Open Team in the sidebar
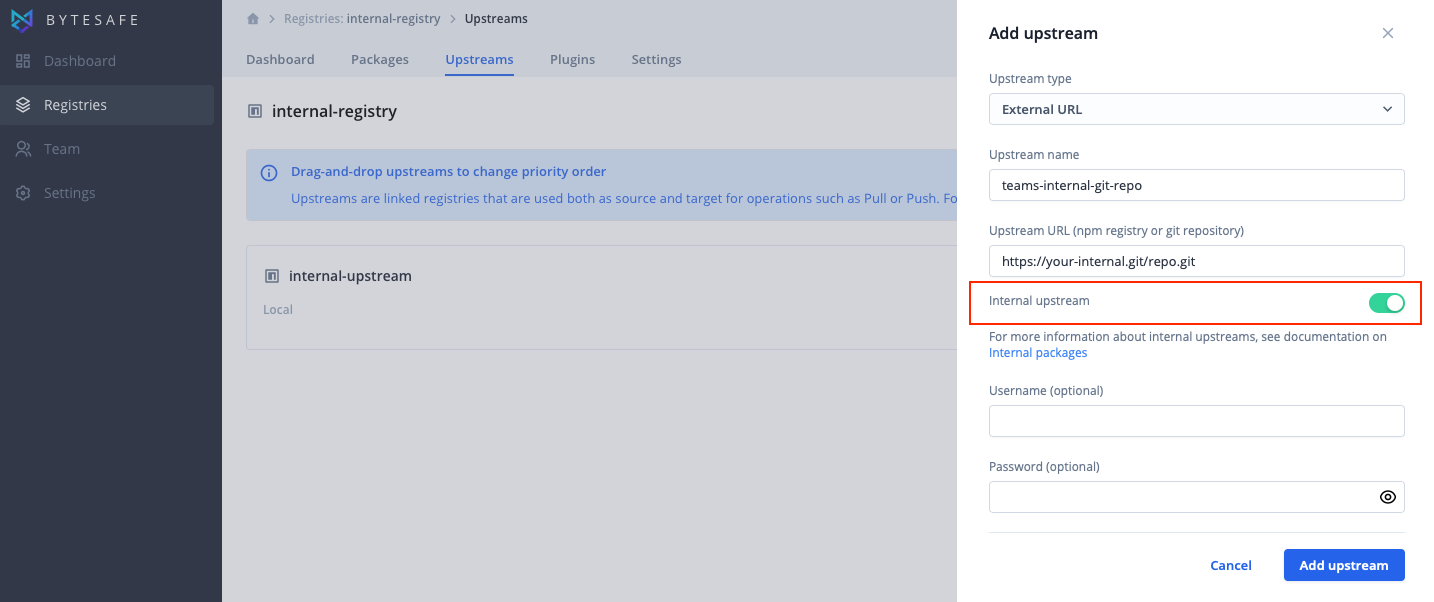This screenshot has height=602, width=1434. click(107, 149)
